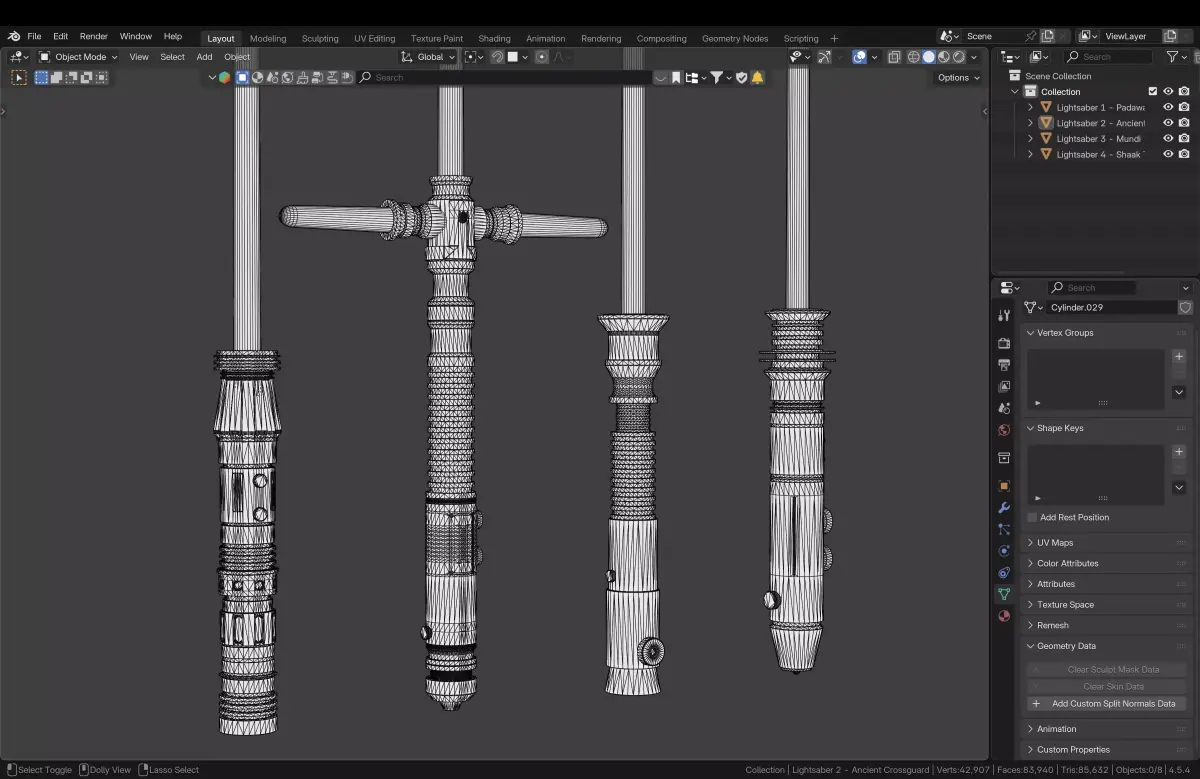Open the View Layer properties tab
Screen dimensions: 1200x779
1004,386
